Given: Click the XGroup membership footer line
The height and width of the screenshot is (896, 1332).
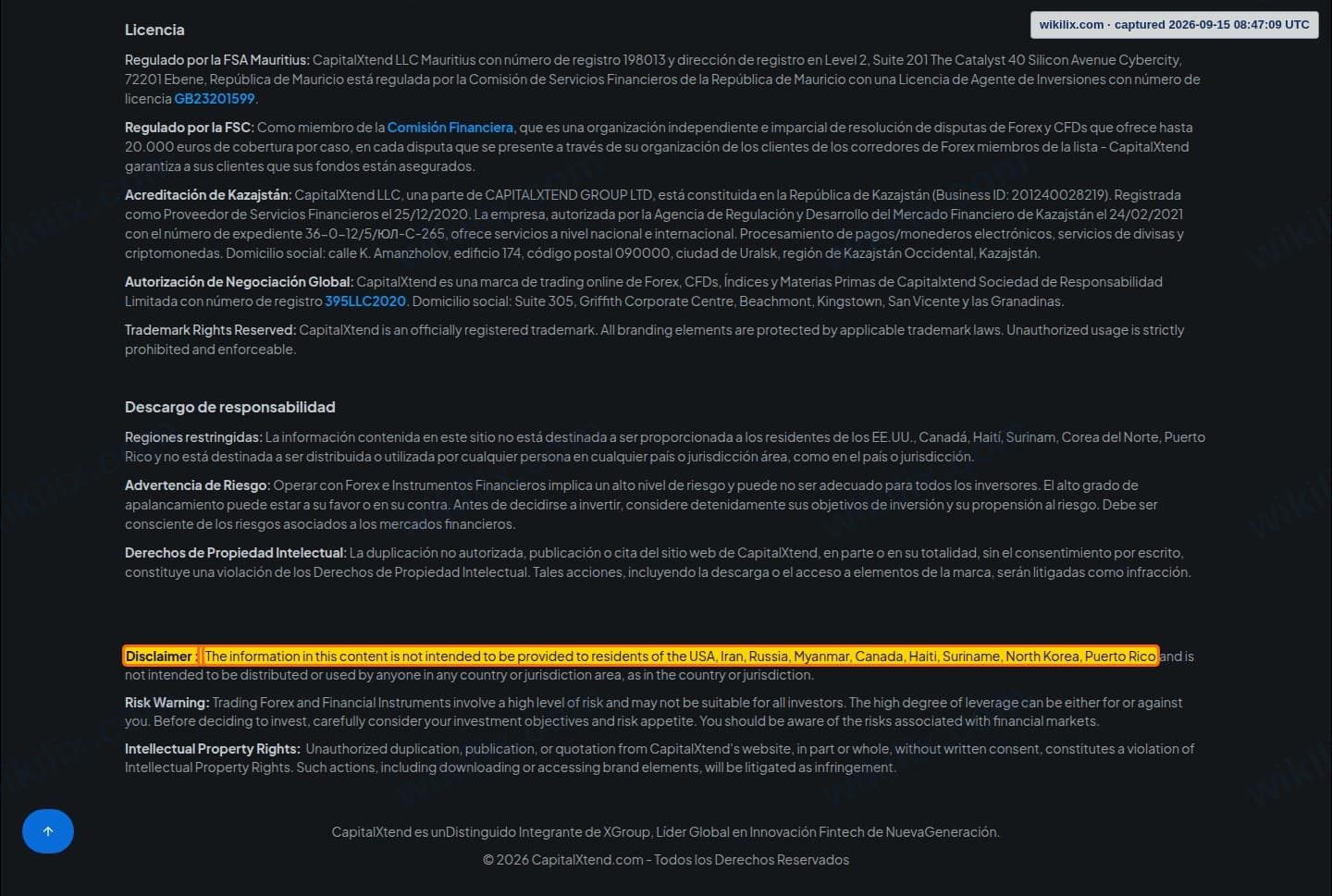Looking at the screenshot, I should click(x=666, y=832).
